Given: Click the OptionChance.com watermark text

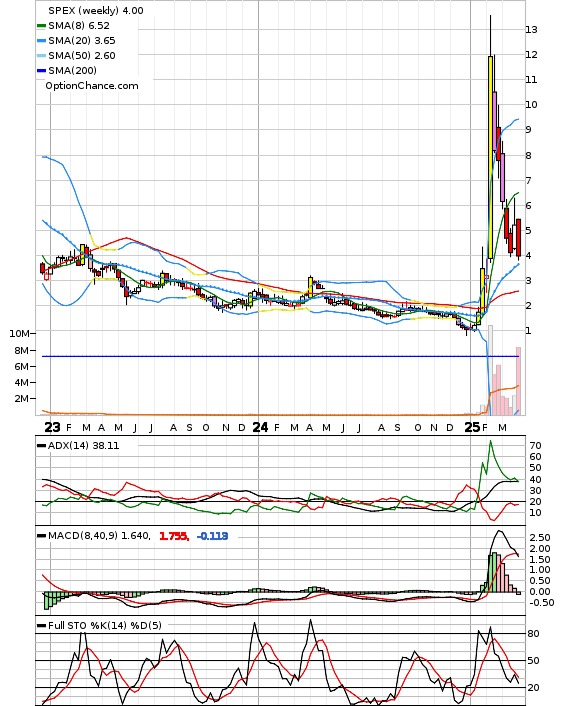Looking at the screenshot, I should (x=92, y=86).
